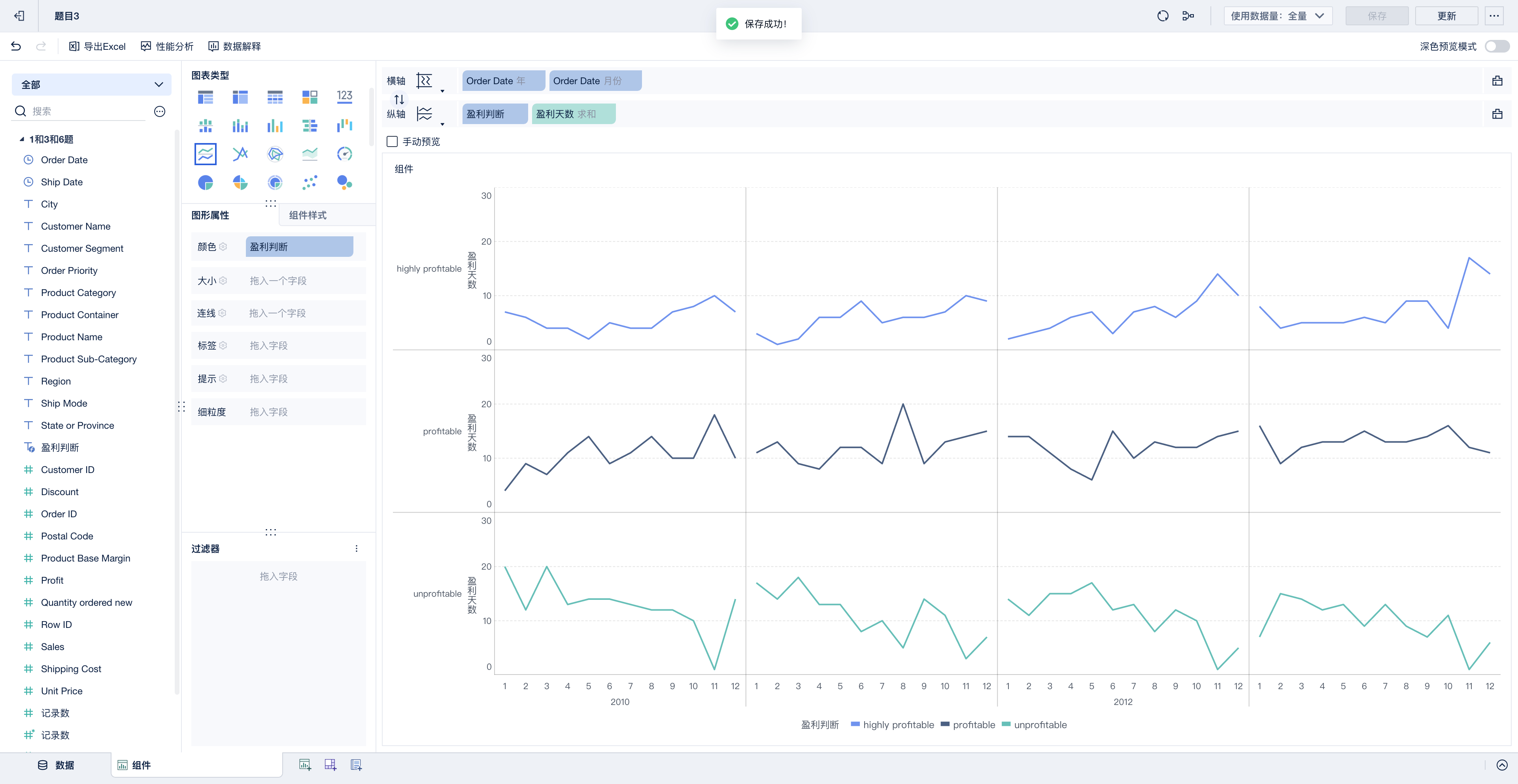Click the back/exit icon beside 题目3
Image resolution: width=1518 pixels, height=784 pixels.
(x=19, y=16)
